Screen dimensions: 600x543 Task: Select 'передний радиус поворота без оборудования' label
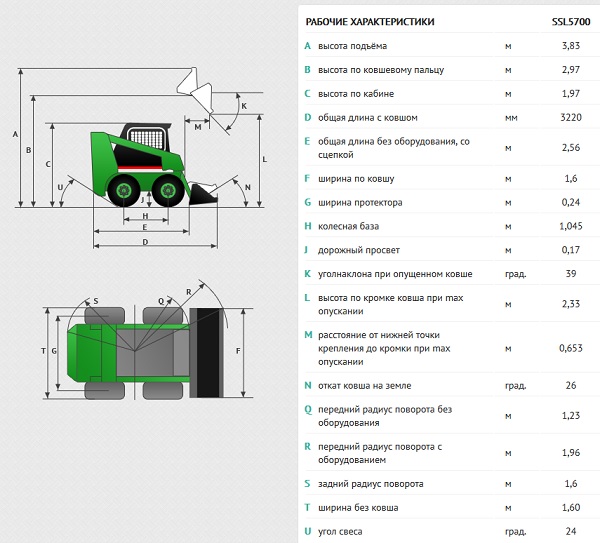pos(385,416)
